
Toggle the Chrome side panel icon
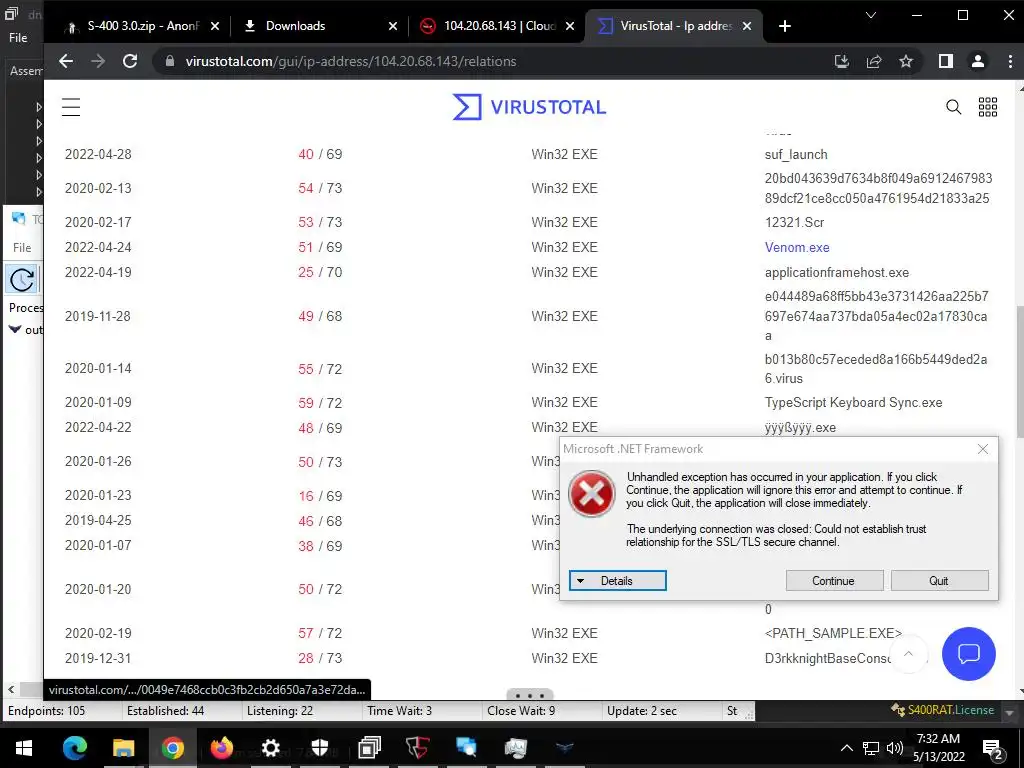pyautogui.click(x=946, y=61)
